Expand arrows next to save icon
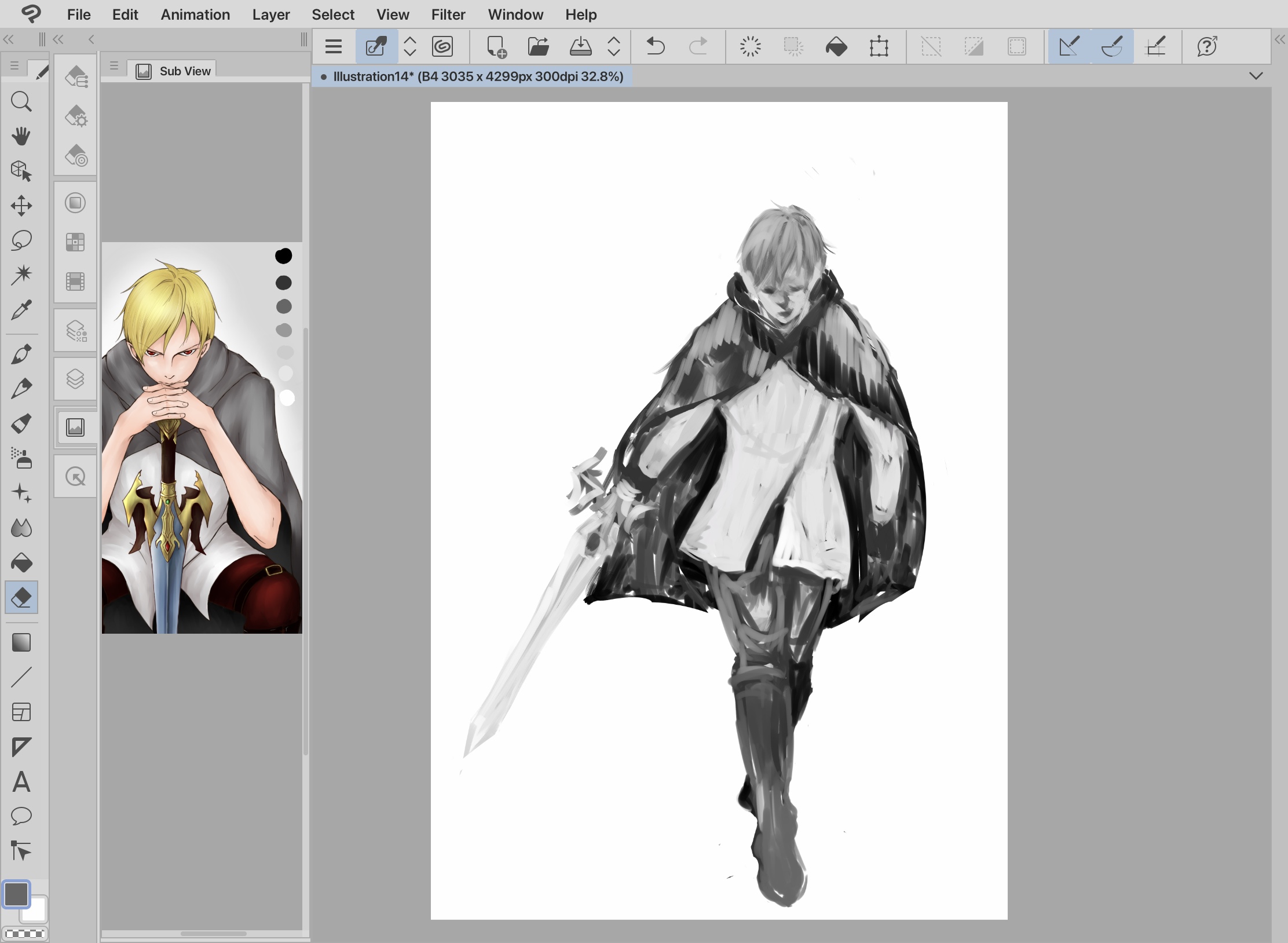The height and width of the screenshot is (943, 1288). (614, 46)
